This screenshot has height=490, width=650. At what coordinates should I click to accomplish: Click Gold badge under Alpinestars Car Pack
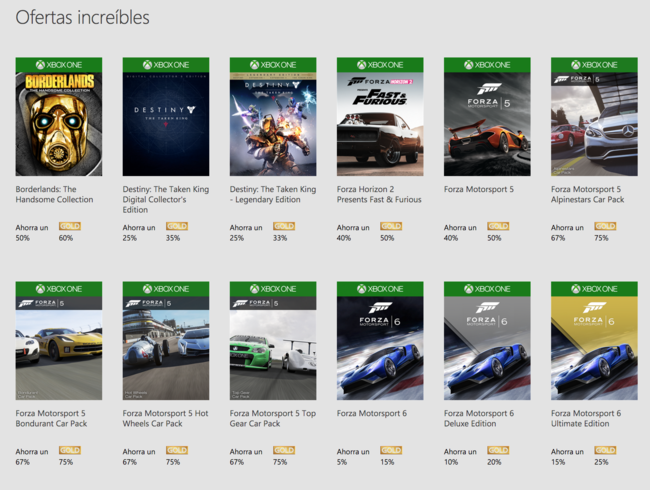(605, 226)
